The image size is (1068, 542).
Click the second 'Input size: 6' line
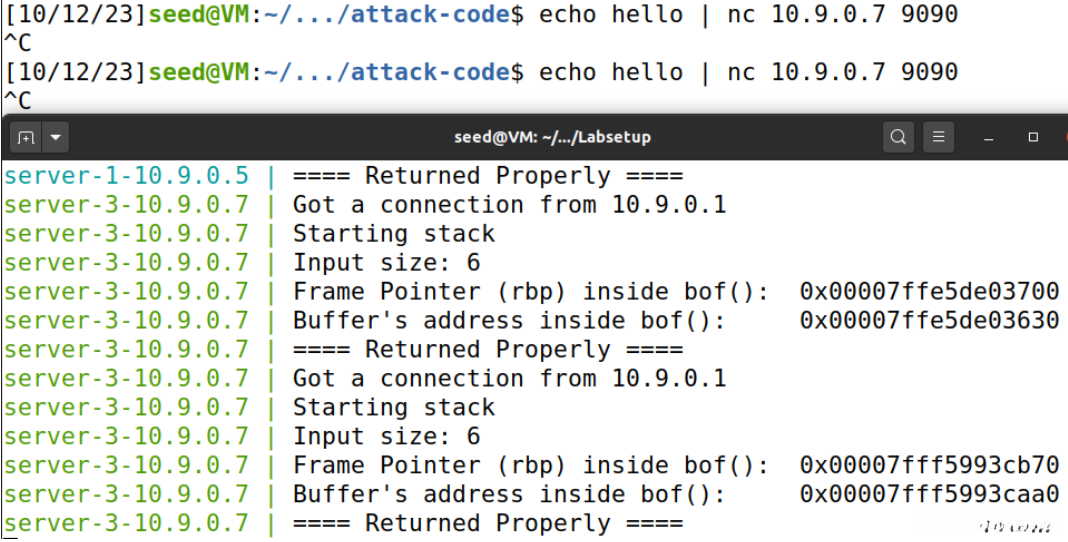pyautogui.click(x=386, y=436)
